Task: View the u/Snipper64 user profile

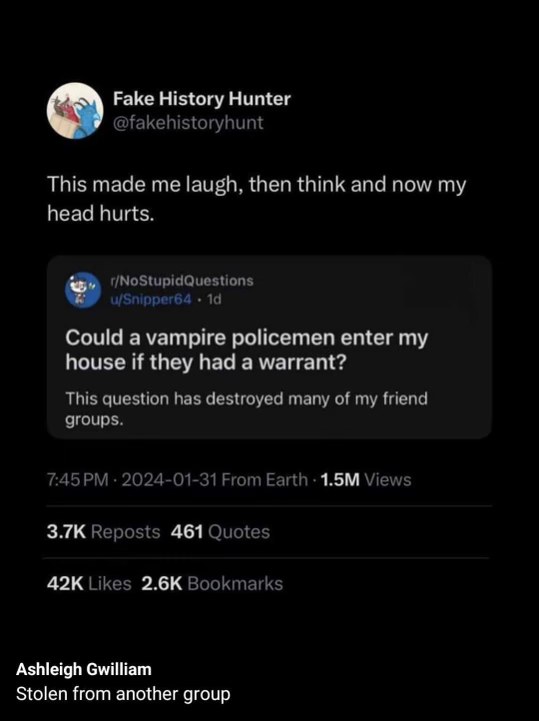Action: (150, 299)
